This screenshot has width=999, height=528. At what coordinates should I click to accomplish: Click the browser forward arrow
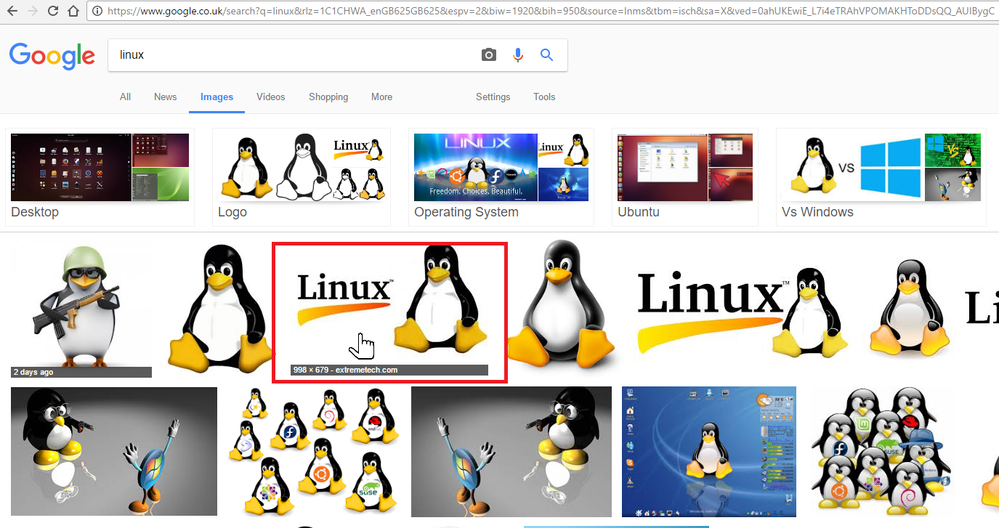pyautogui.click(x=32, y=11)
